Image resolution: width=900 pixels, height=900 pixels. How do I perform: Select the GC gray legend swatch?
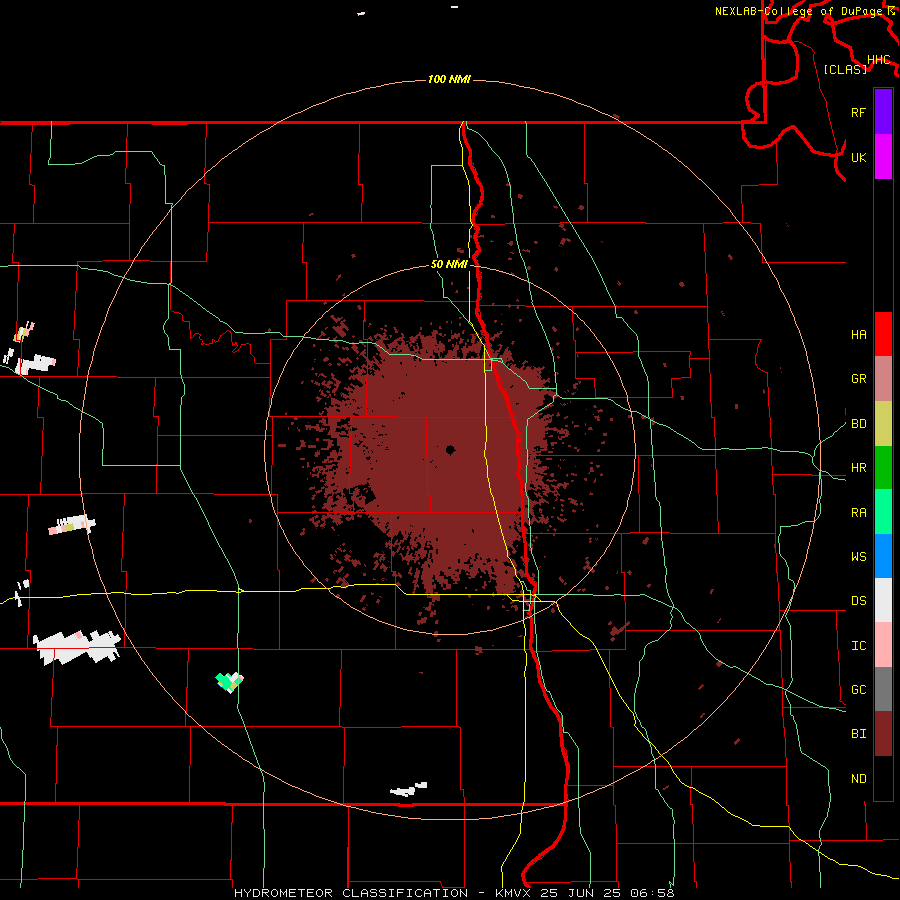pos(883,689)
